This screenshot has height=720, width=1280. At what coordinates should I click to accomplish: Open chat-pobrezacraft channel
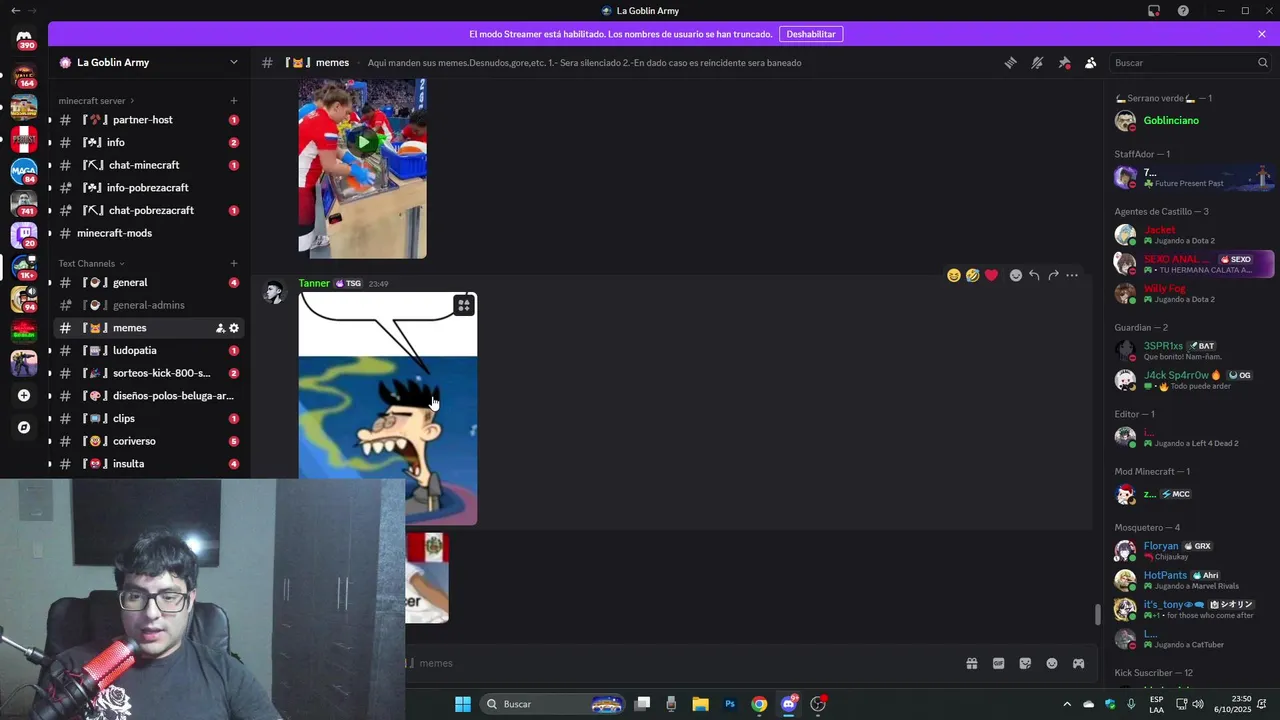coord(148,210)
